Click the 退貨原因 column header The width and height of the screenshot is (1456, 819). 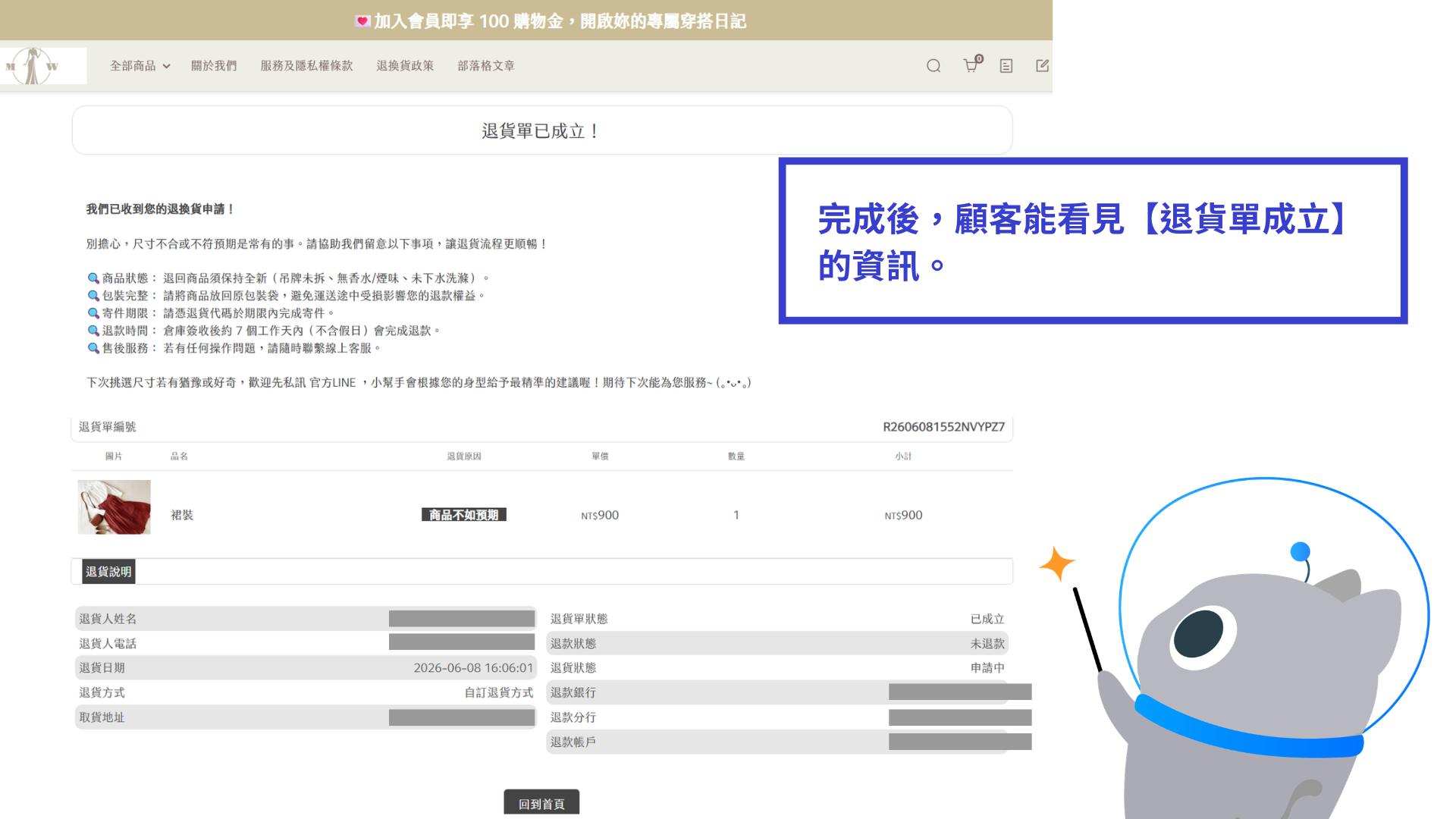463,456
